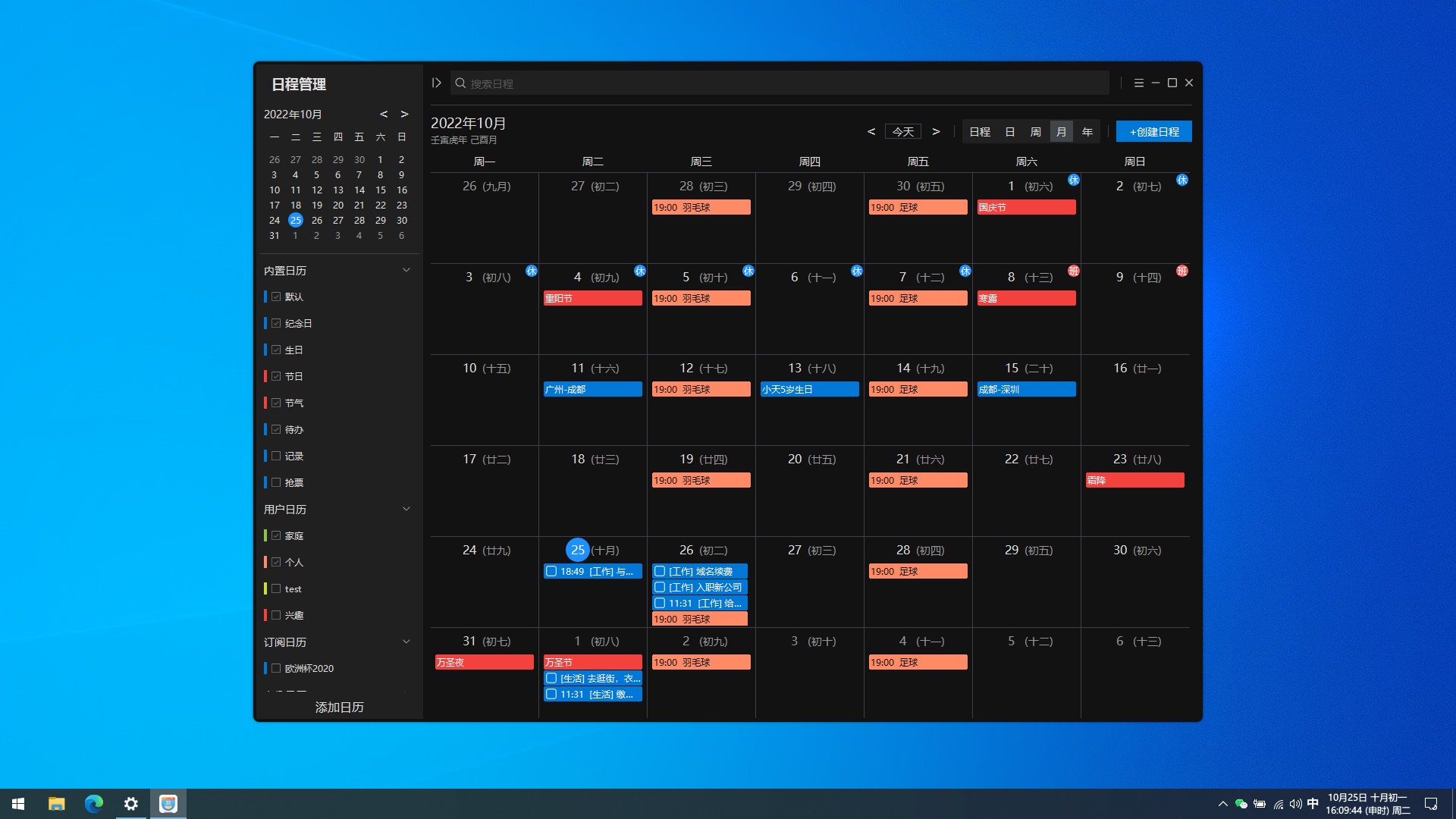Click the search magnifier icon
This screenshot has width=1456, height=819.
point(460,83)
